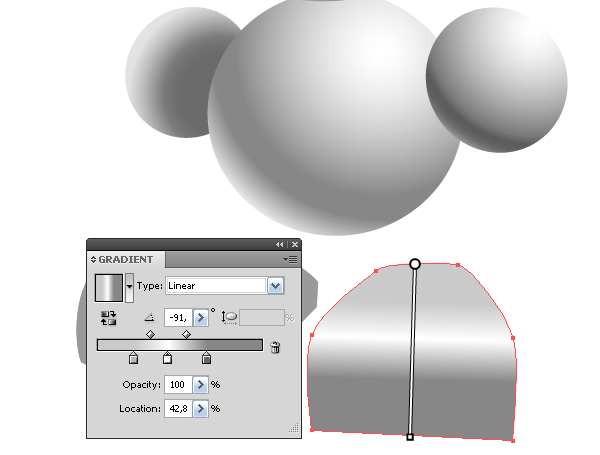Click the "Opacity:" label
The width and height of the screenshot is (600, 455).
coord(142,385)
